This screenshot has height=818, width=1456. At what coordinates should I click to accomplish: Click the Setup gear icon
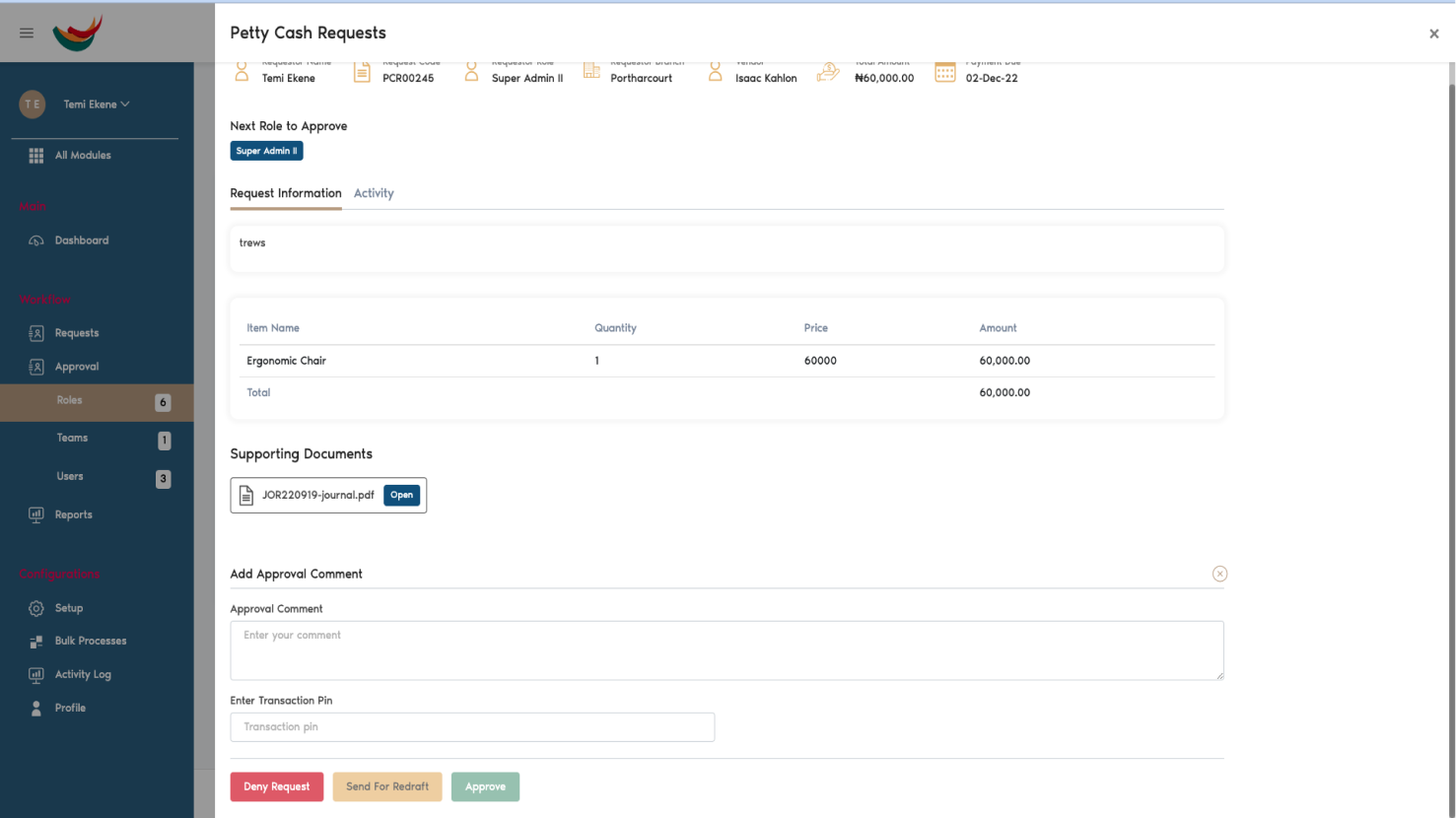(36, 607)
